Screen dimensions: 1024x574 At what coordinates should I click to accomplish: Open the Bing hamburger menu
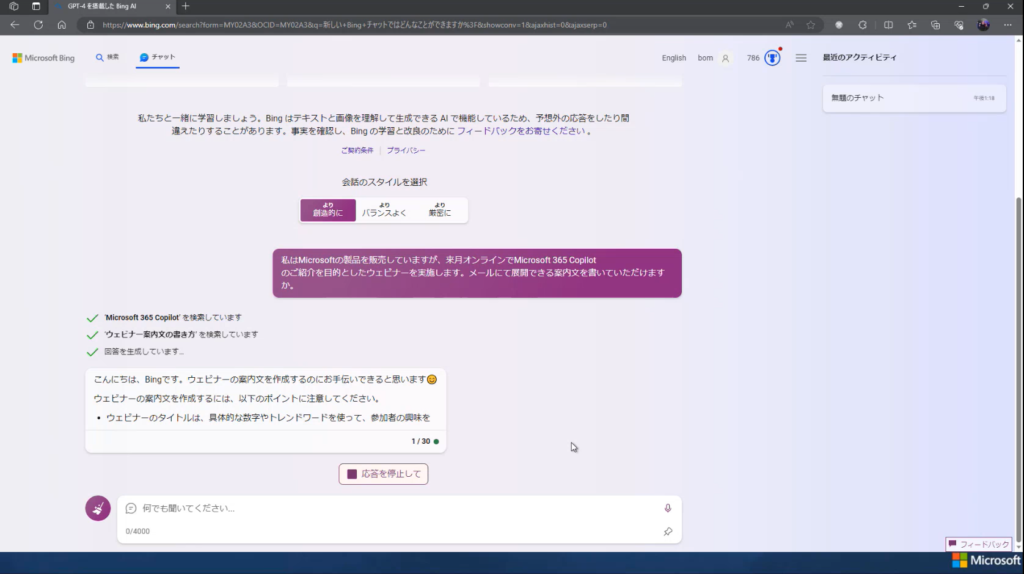[801, 58]
